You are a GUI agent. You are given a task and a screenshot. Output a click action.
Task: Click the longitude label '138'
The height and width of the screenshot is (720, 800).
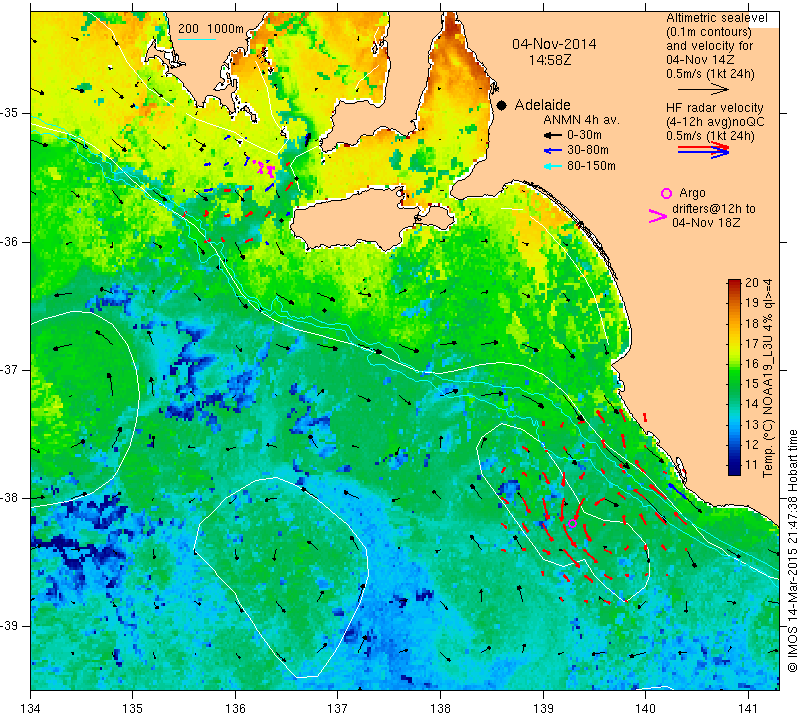click(x=440, y=708)
